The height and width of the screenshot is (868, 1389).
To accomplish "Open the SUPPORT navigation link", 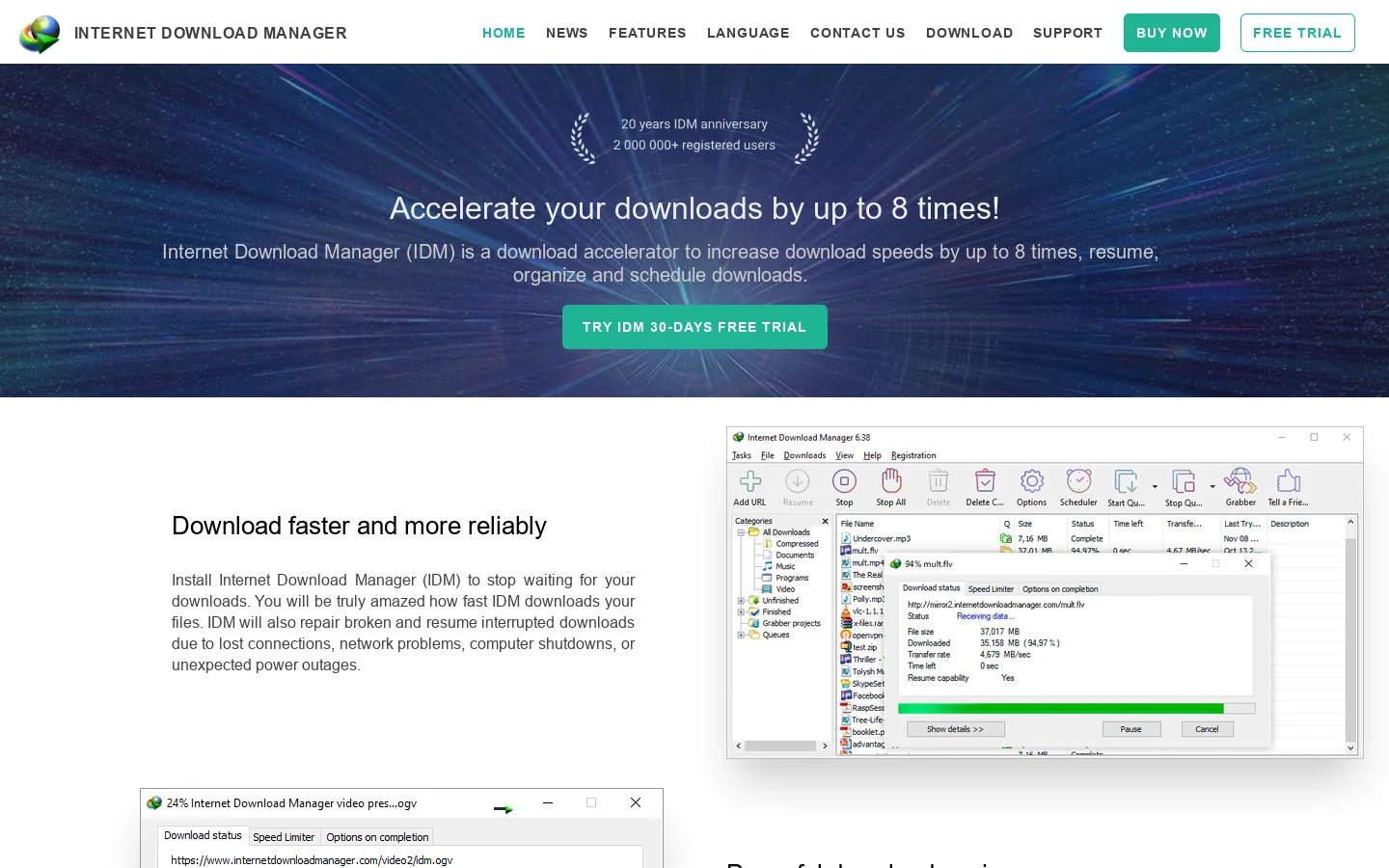I will (1068, 33).
